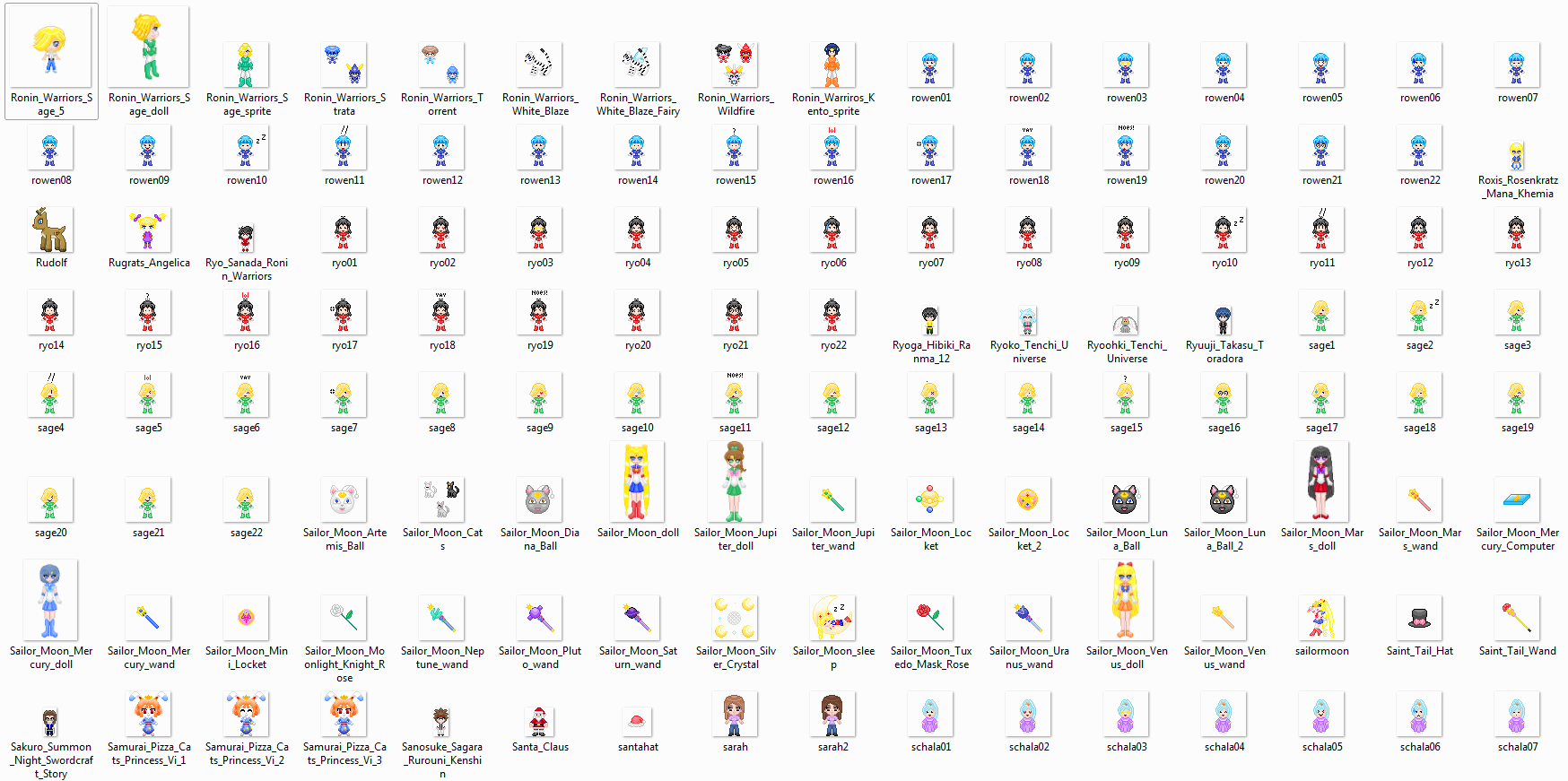Click the "Ronin_Warriors_Strata" file name

[344, 104]
